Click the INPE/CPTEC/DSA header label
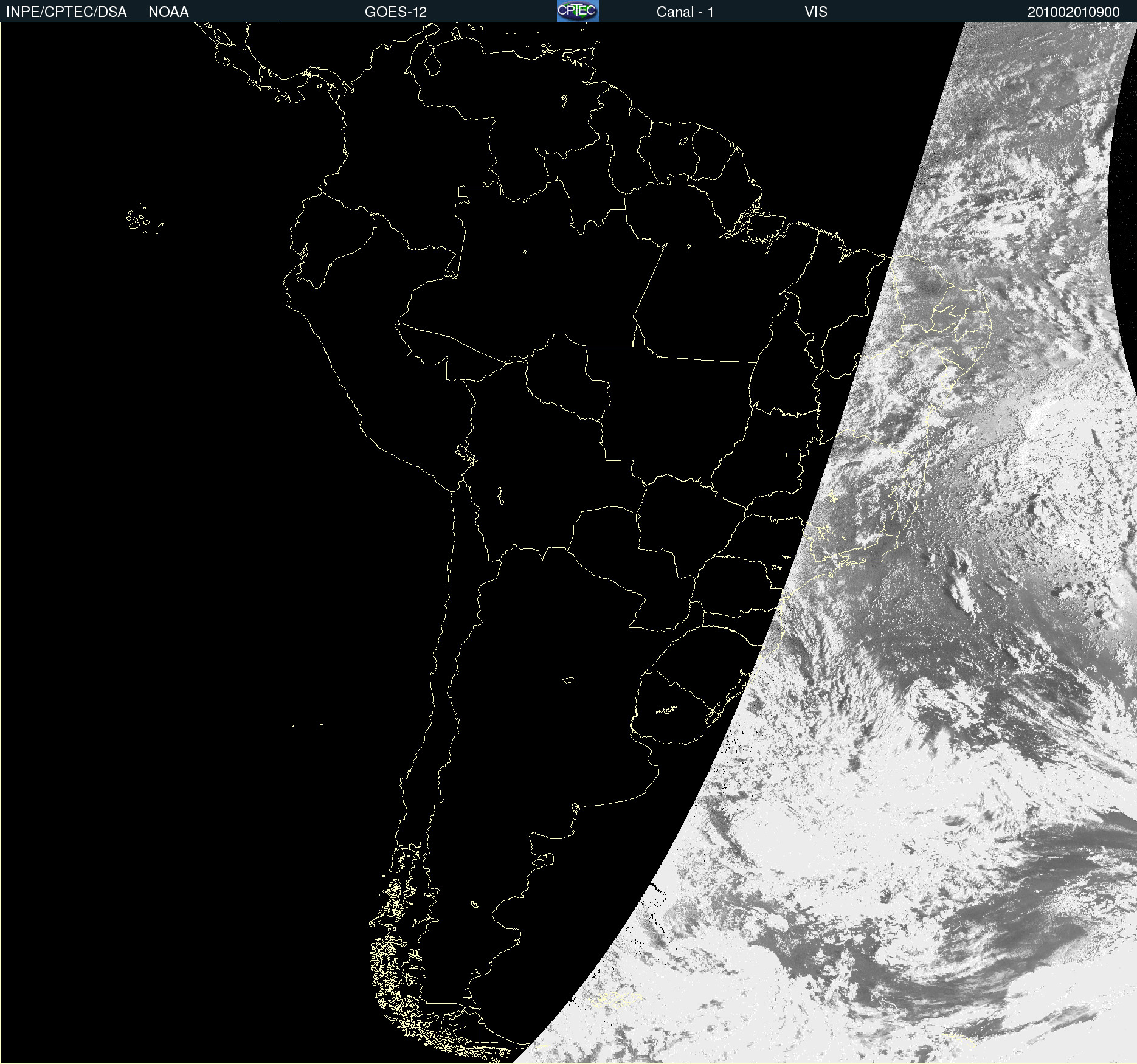 pyautogui.click(x=66, y=12)
